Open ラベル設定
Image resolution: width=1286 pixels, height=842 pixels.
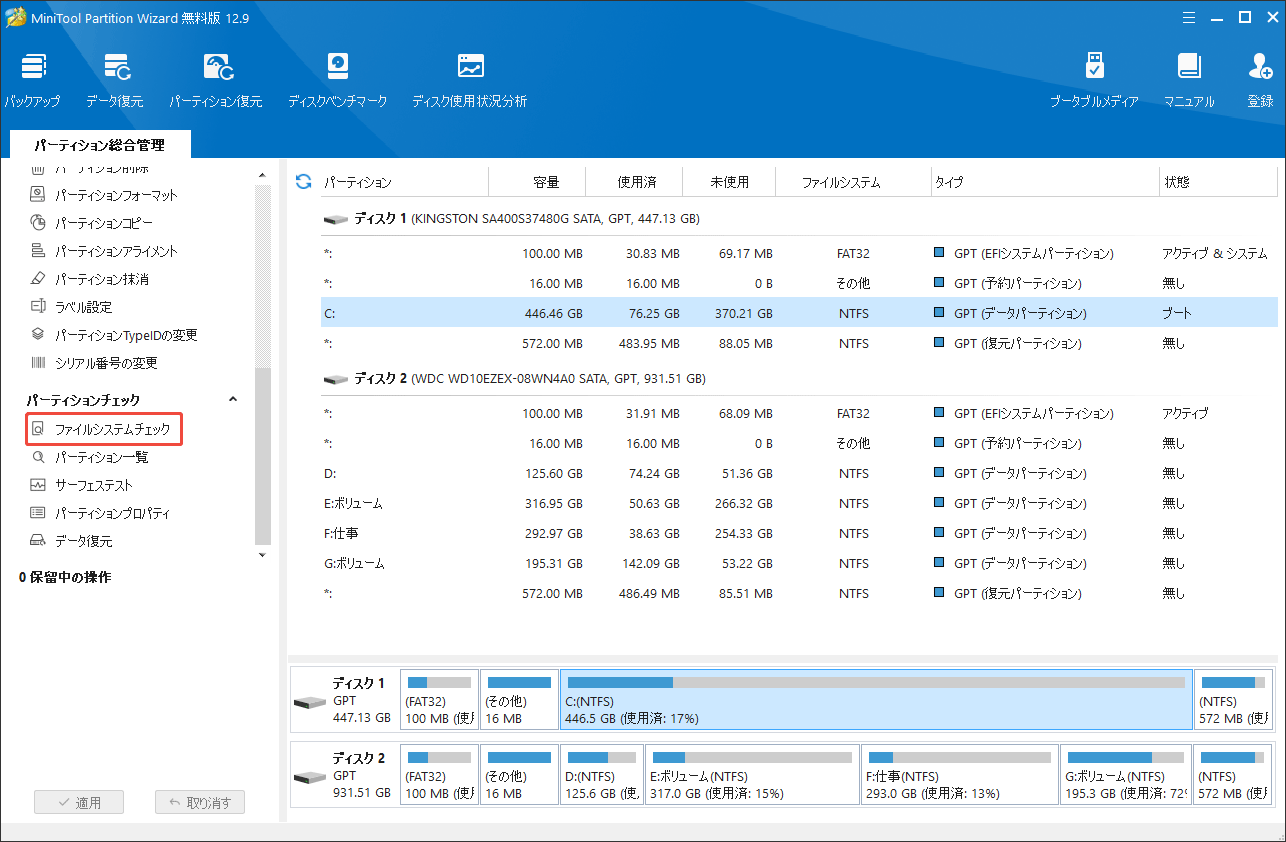coord(70,307)
